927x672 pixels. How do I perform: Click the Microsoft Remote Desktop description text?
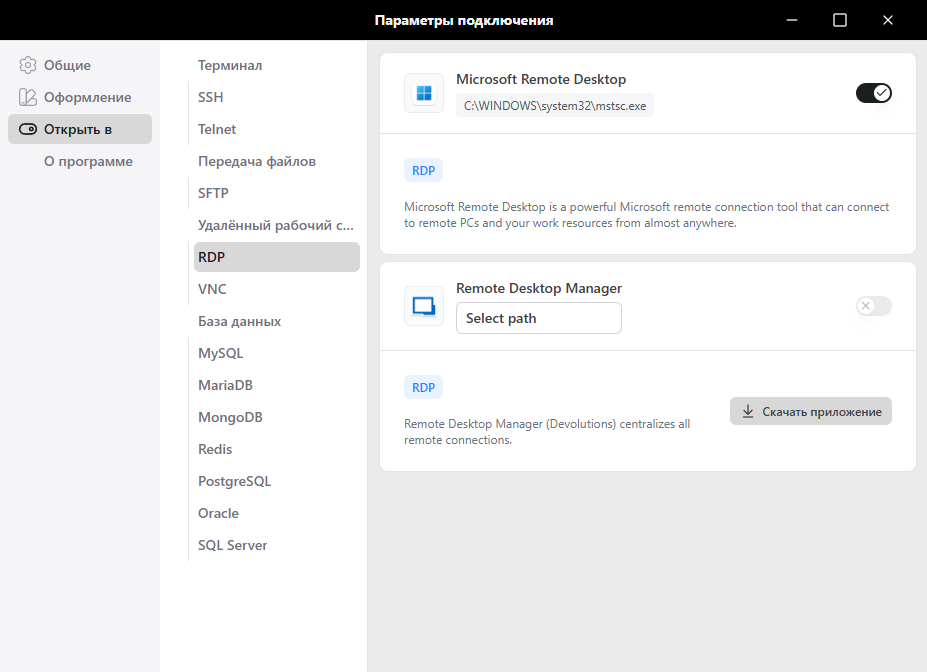point(646,215)
